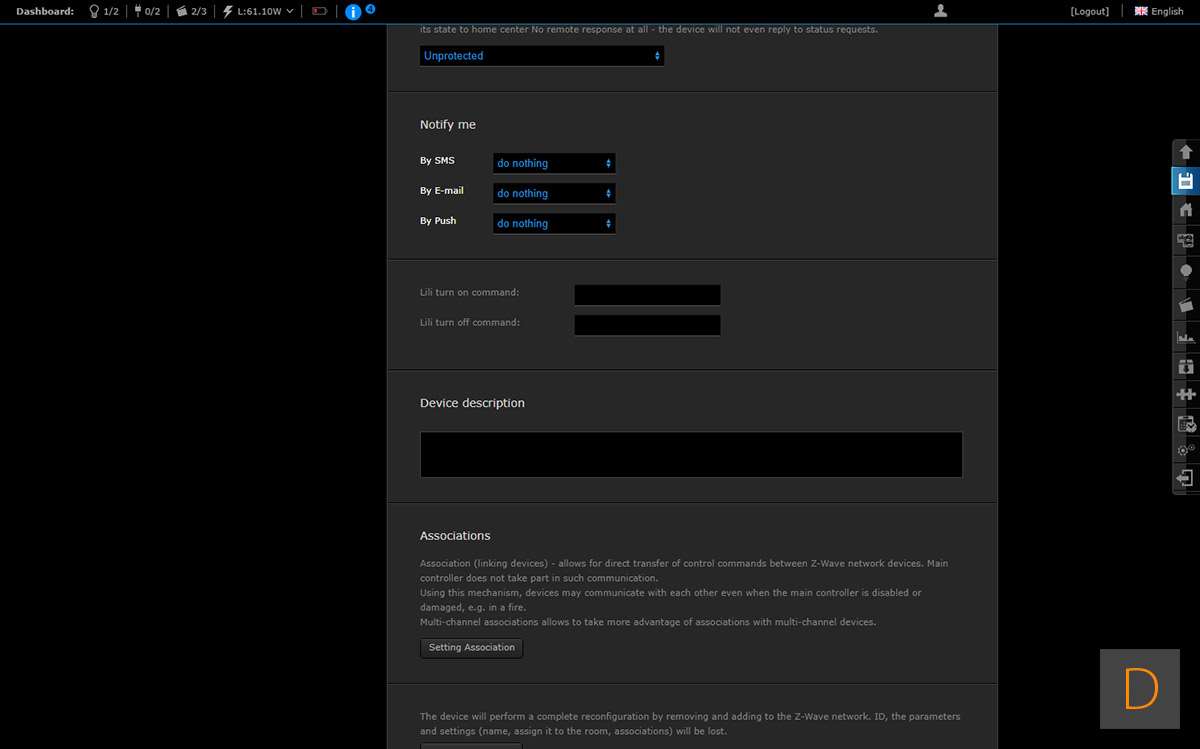The height and width of the screenshot is (749, 1200).
Task: Focus the Lili turn on command field
Action: (647, 295)
